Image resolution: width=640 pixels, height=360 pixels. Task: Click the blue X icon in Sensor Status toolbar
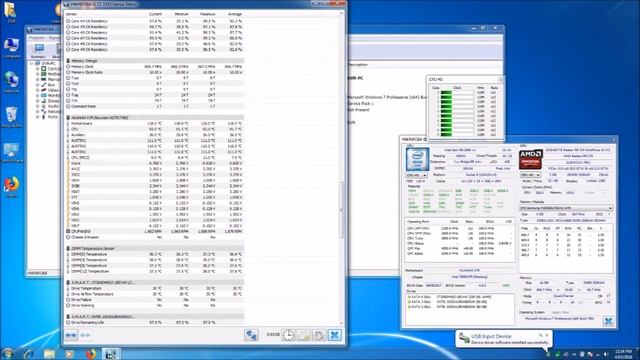click(334, 335)
